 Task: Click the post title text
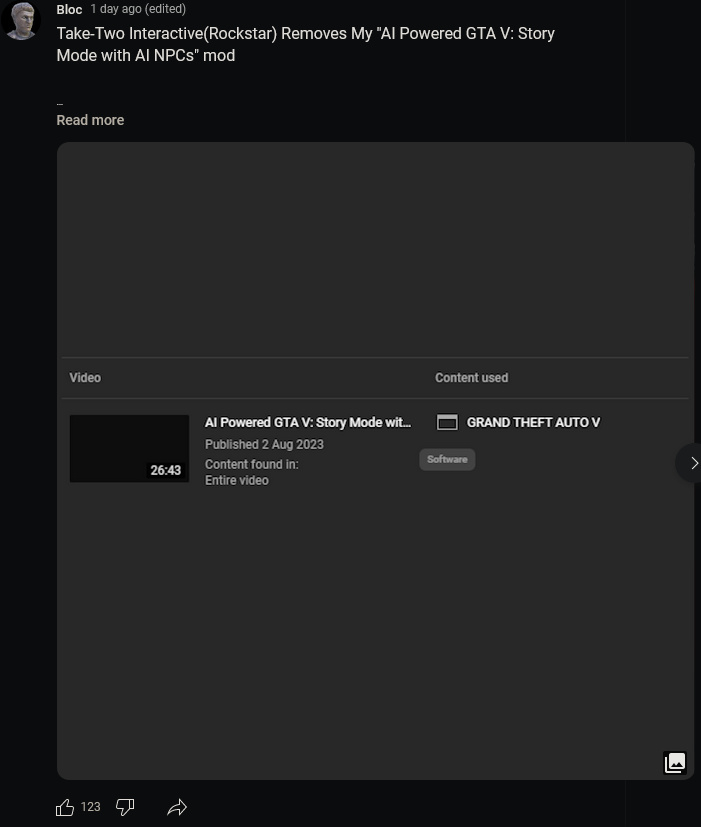click(x=305, y=44)
